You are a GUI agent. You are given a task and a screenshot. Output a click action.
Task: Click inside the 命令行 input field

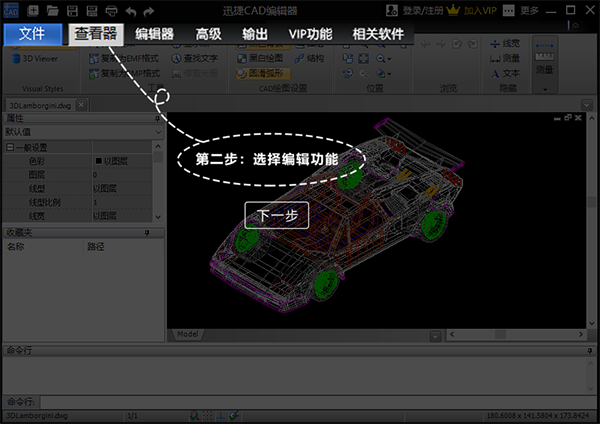318,402
